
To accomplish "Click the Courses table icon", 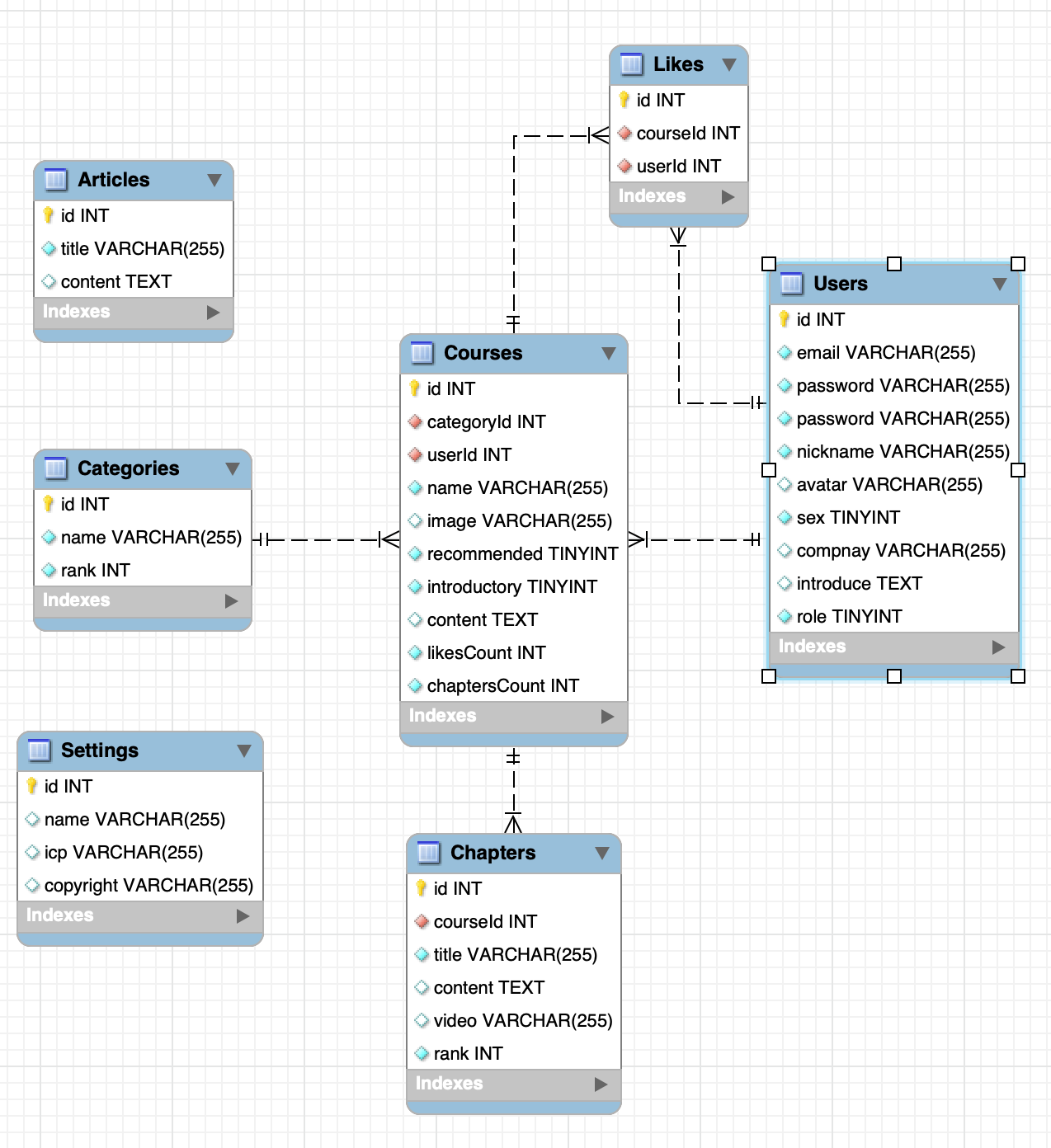I will (422, 353).
